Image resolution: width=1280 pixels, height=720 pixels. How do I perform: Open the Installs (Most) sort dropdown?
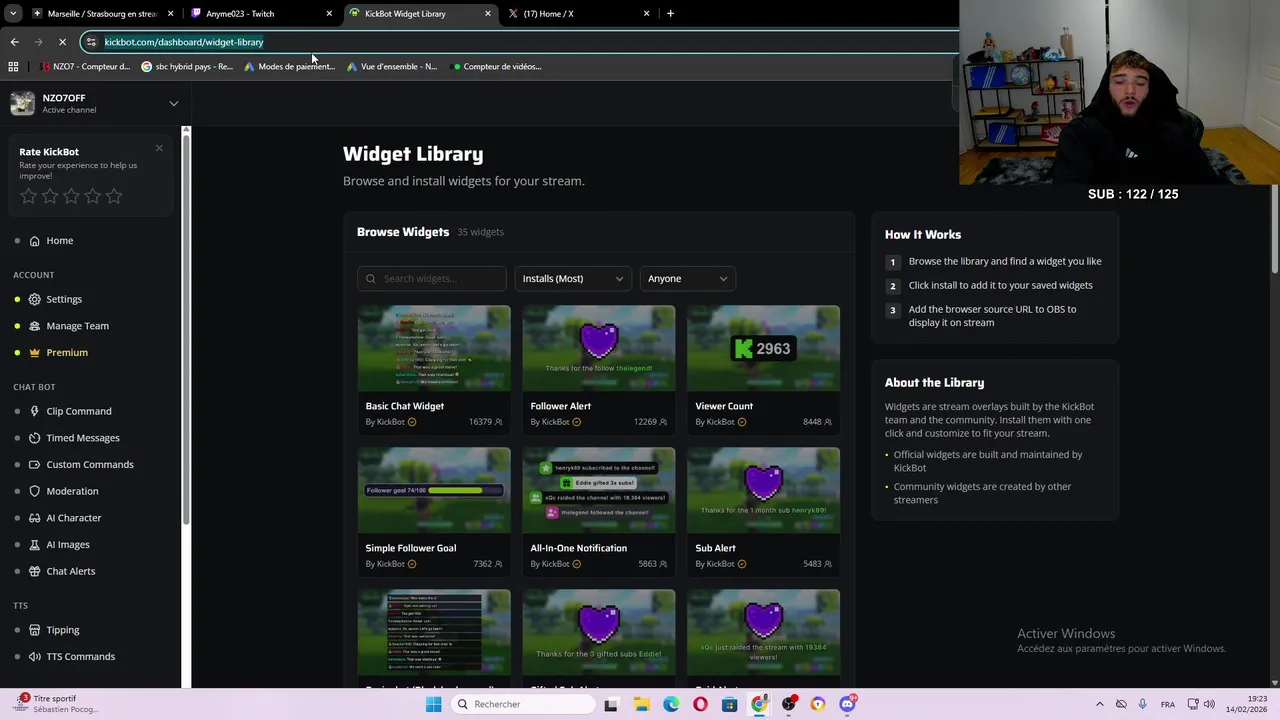tap(573, 279)
